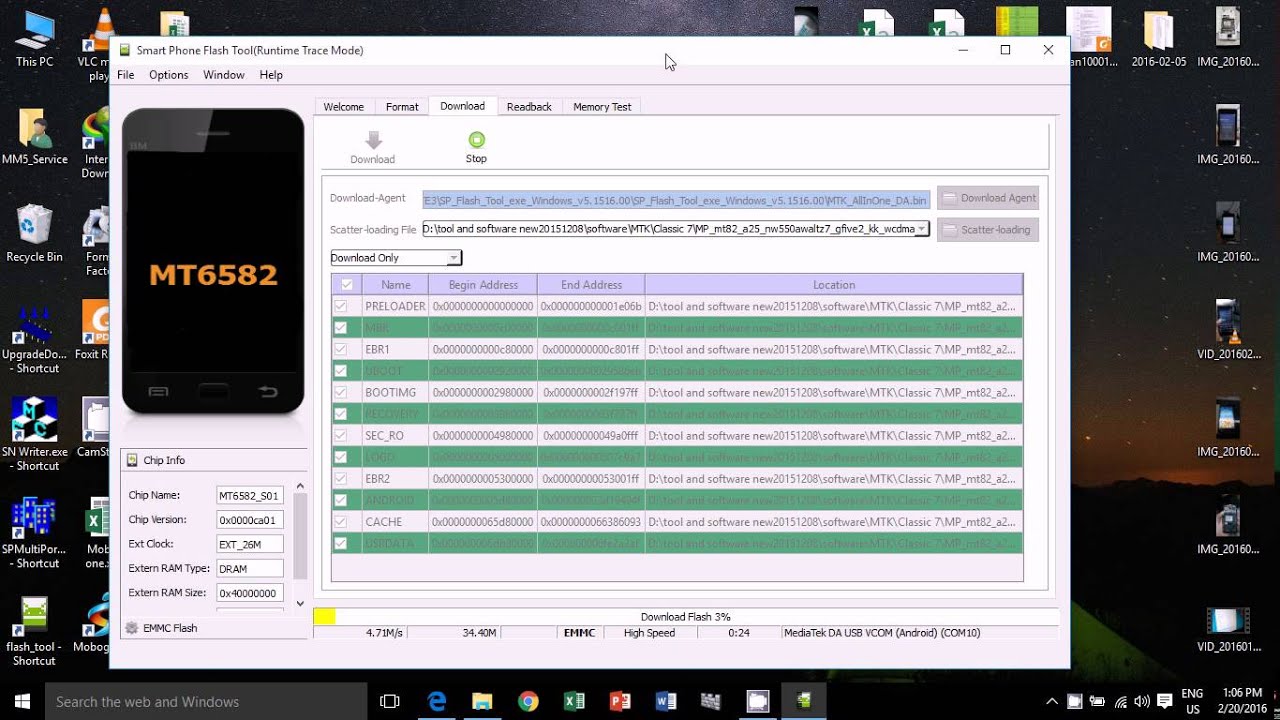
Task: Open Action Center notifications icon
Action: coord(1164,702)
